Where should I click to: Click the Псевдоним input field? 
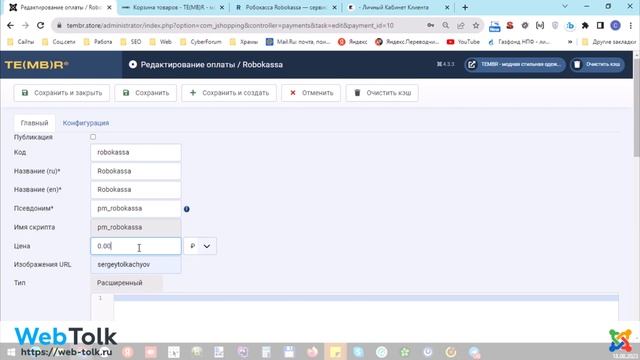click(x=136, y=209)
